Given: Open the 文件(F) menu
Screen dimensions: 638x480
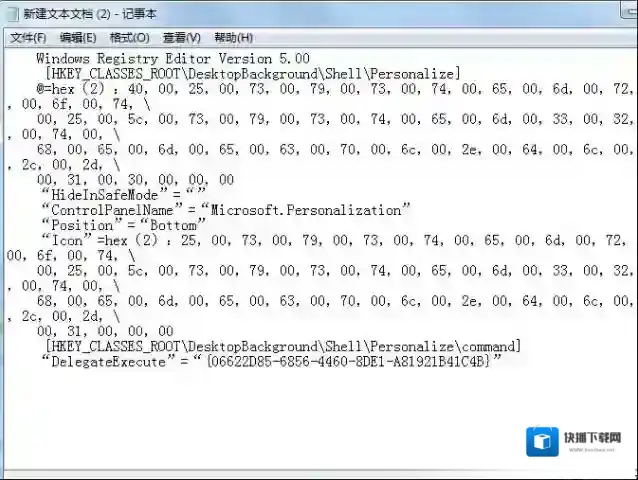Looking at the screenshot, I should [x=28, y=38].
